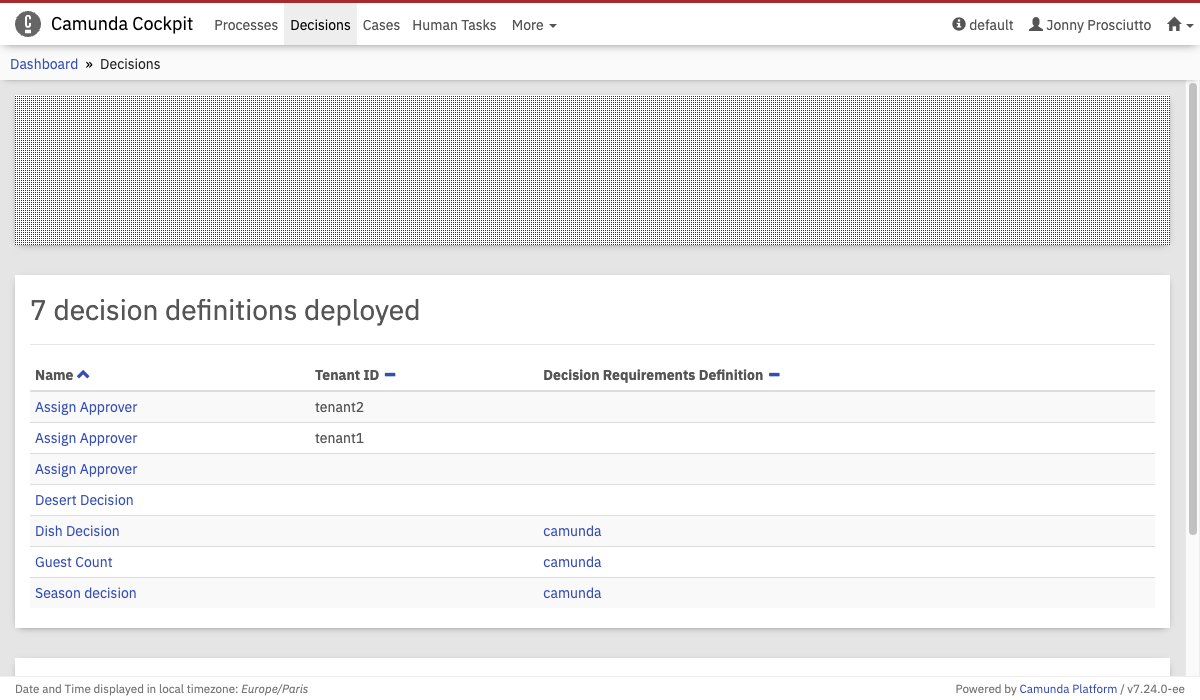Open the Assign Approver decision for tenant2
Viewport: 1200px width, 700px height.
tap(86, 407)
